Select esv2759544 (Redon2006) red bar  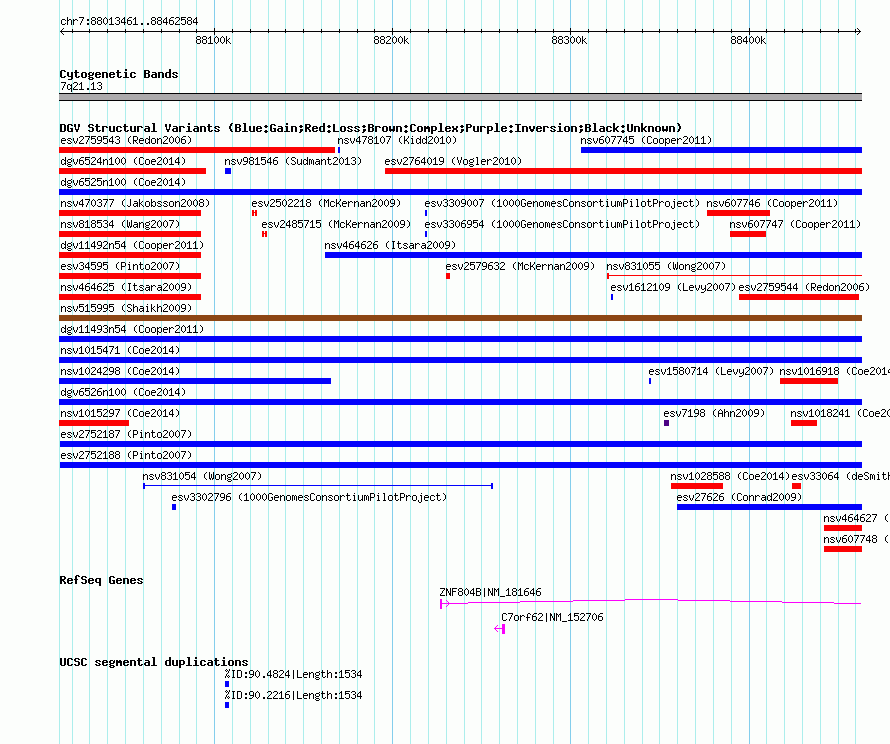[799, 297]
